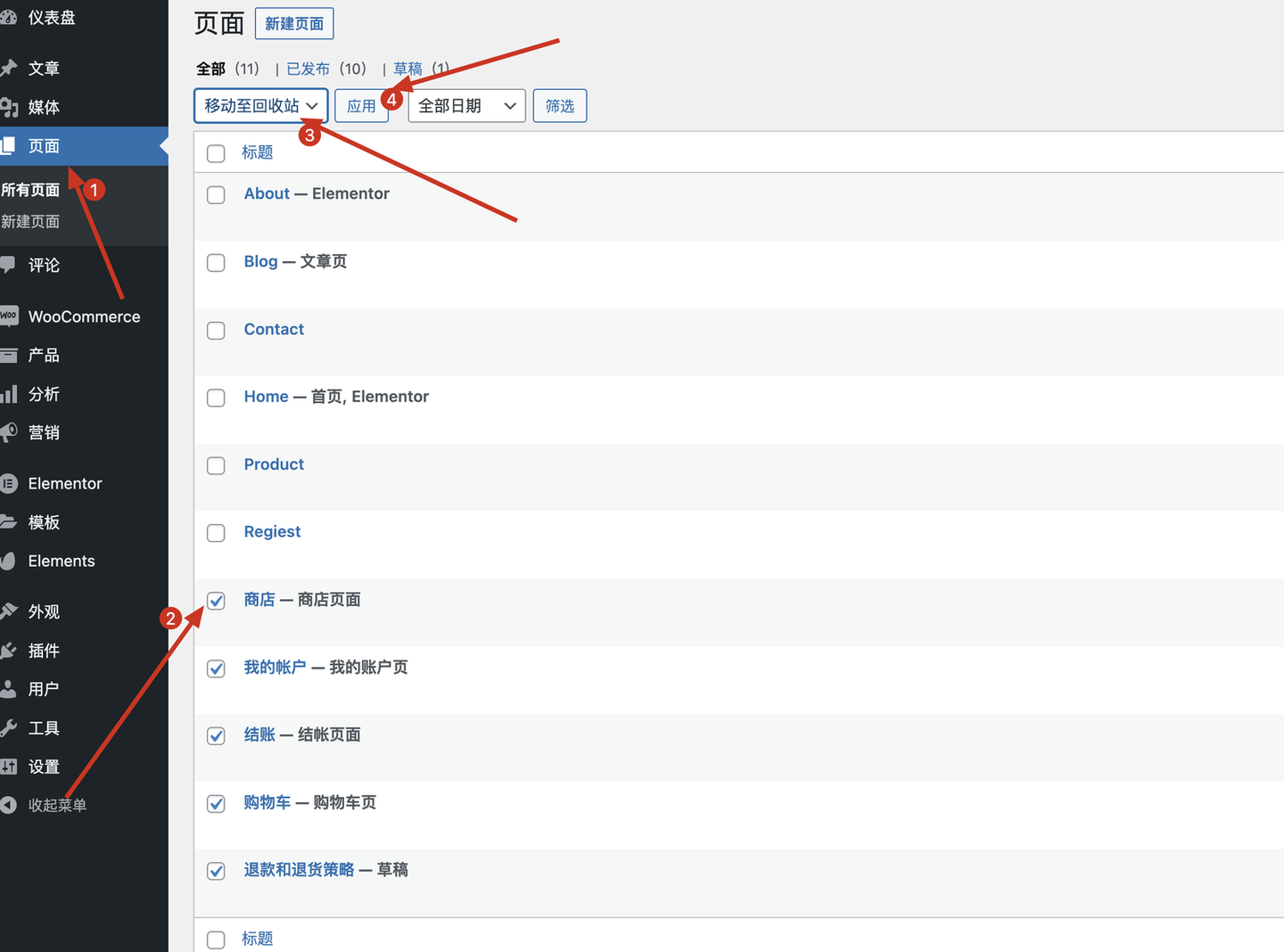Viewport: 1284px width, 952px height.
Task: Open the 我的帐户 page link
Action: (275, 667)
